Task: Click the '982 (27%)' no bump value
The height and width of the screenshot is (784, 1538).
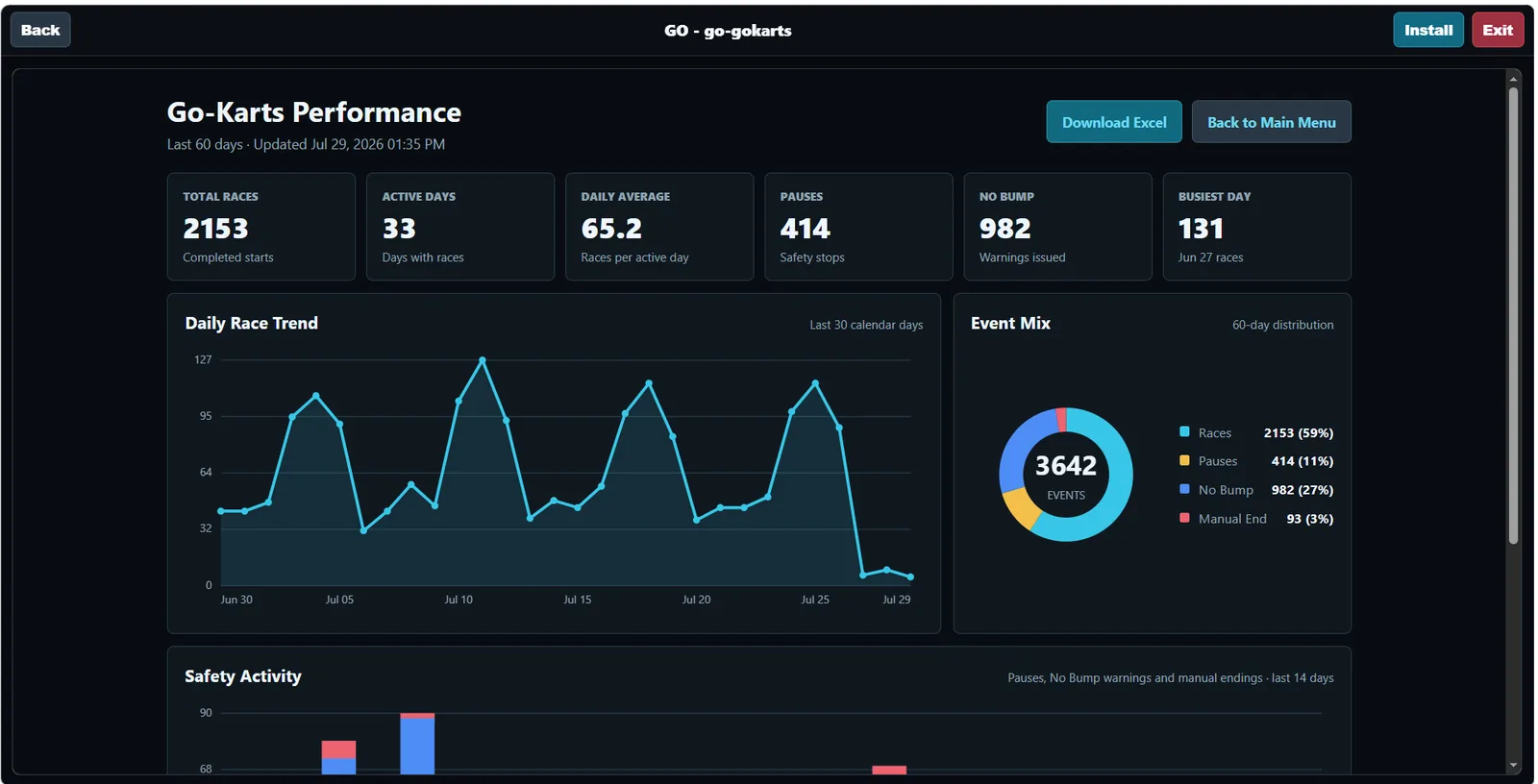Action: (1302, 490)
